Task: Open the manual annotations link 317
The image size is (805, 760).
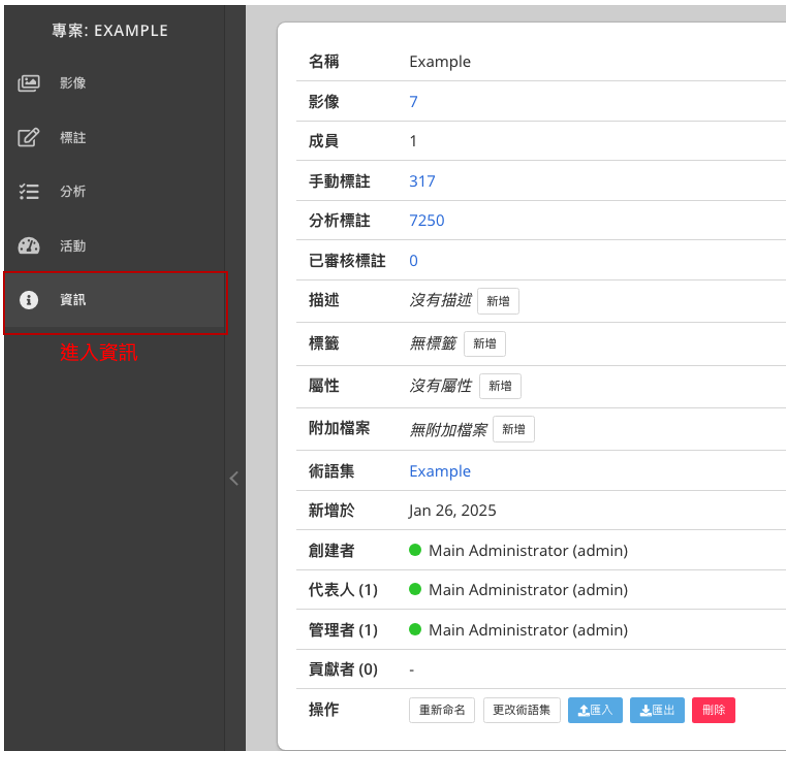Action: pyautogui.click(x=422, y=181)
